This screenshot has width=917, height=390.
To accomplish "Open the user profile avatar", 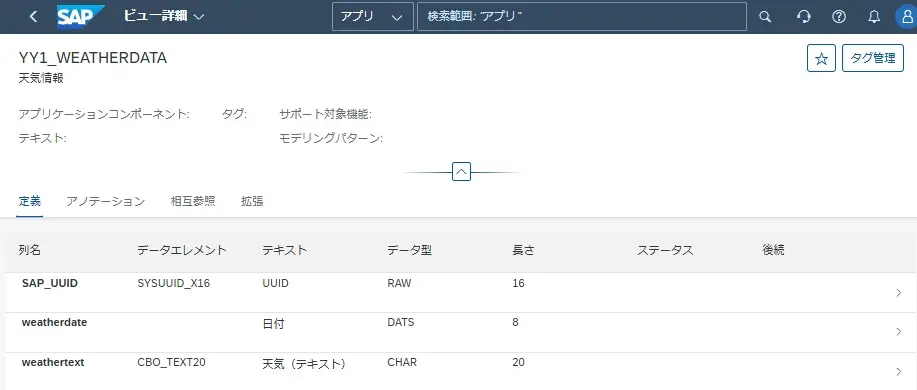I will pos(906,16).
